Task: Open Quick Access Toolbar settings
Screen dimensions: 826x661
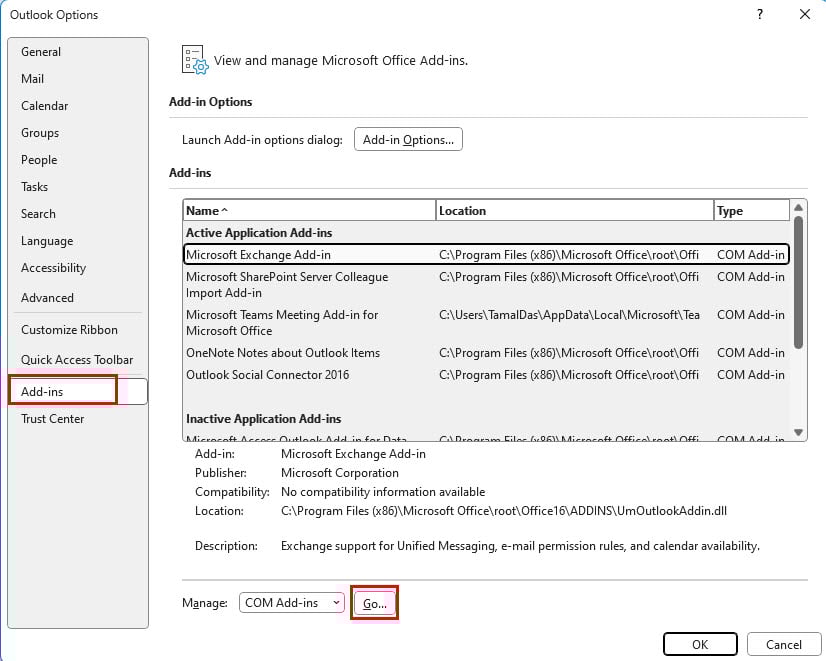Action: [x=77, y=360]
